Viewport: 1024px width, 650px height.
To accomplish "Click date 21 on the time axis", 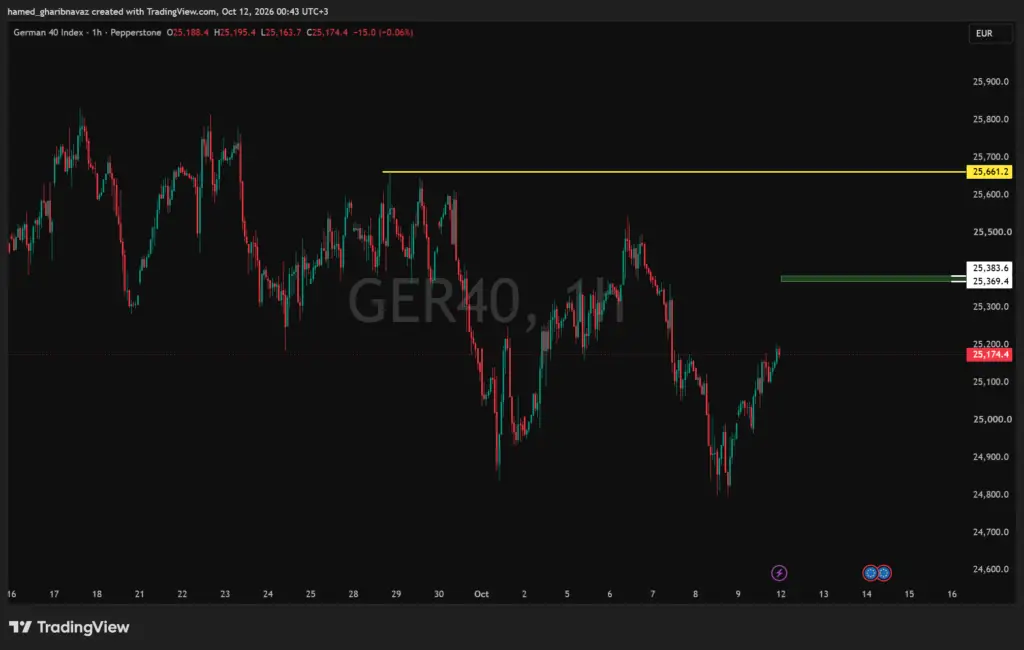I will coord(139,594).
